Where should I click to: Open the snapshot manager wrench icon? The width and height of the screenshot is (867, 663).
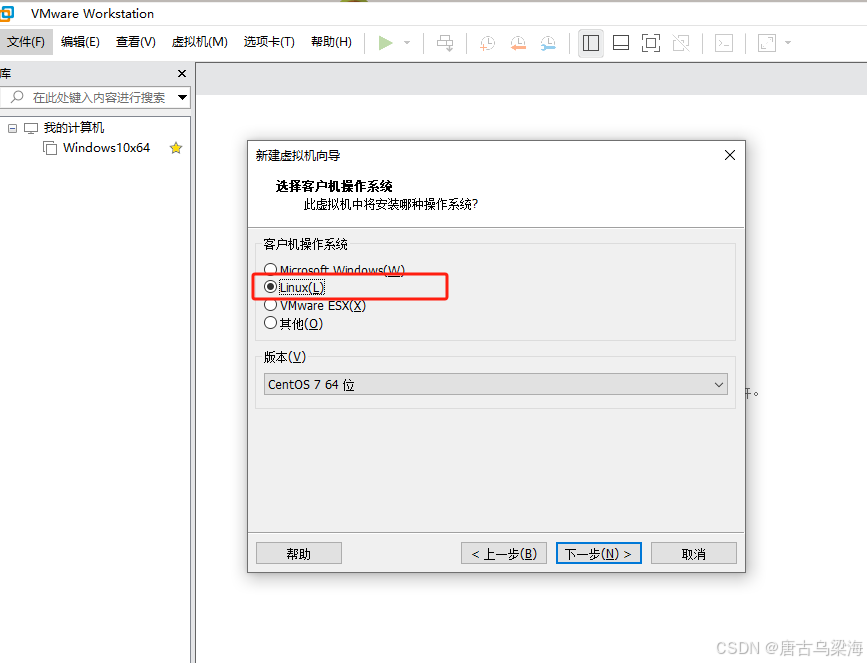coord(548,43)
